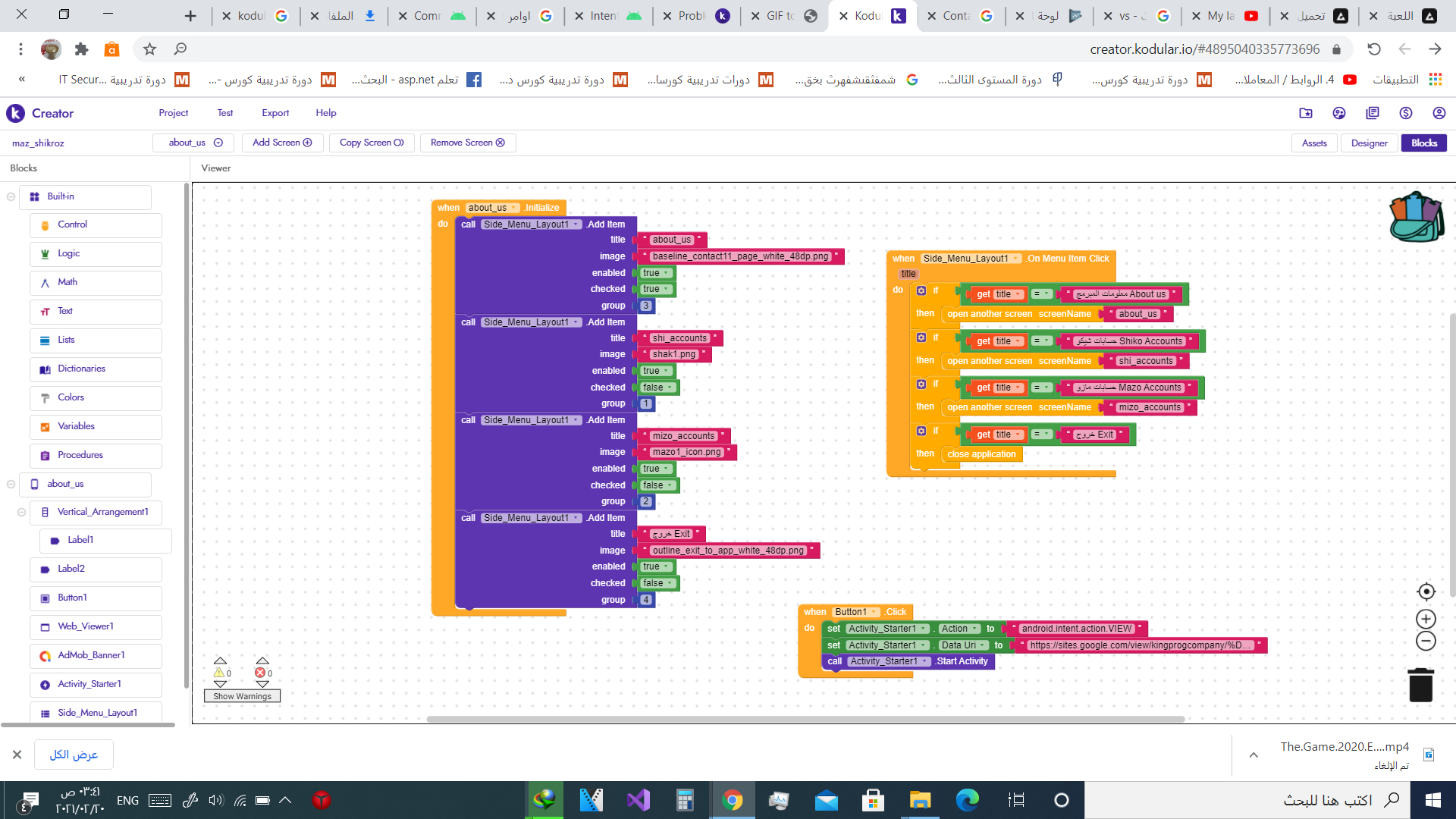Zoom in with the plus icon
The width and height of the screenshot is (1456, 819).
[x=1426, y=619]
